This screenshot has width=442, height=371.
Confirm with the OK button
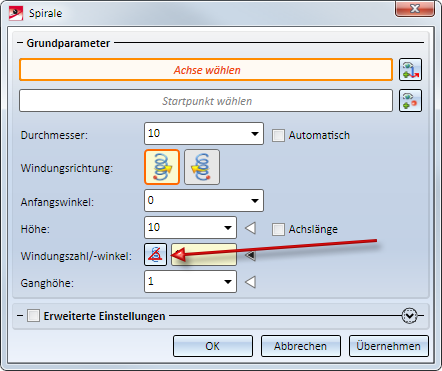click(213, 346)
